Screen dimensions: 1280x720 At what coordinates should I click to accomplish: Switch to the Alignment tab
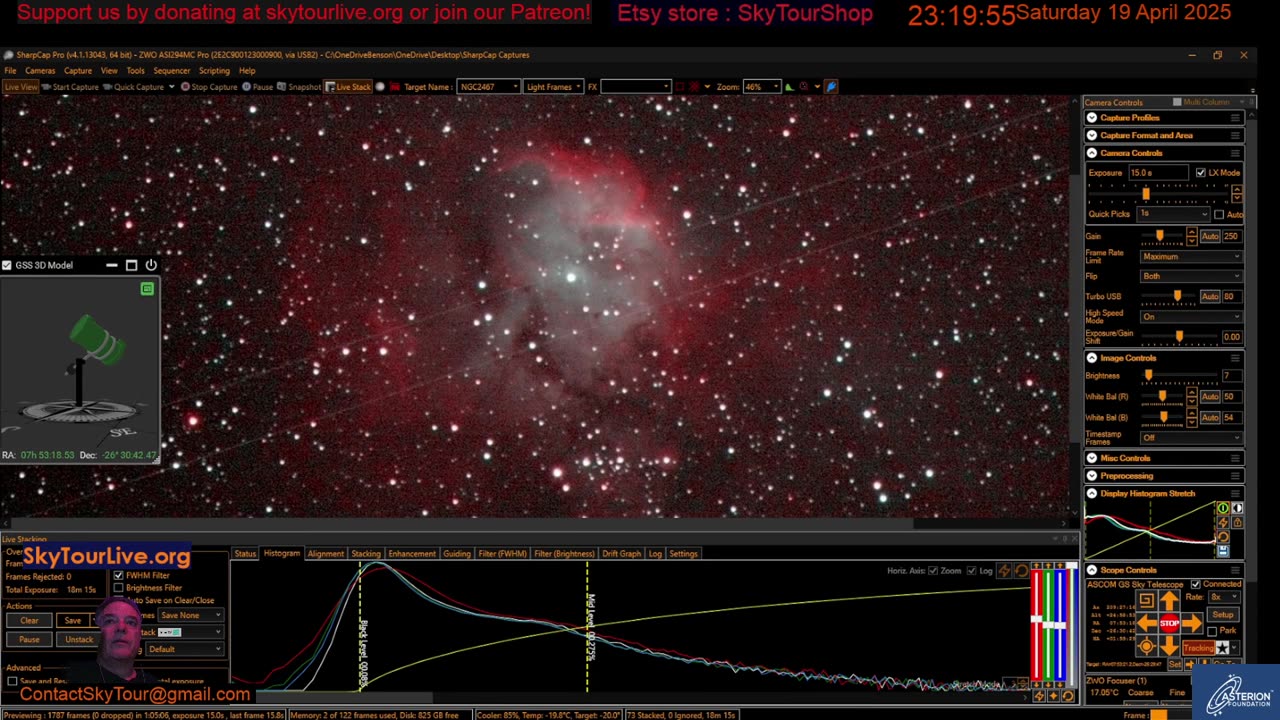pos(325,554)
